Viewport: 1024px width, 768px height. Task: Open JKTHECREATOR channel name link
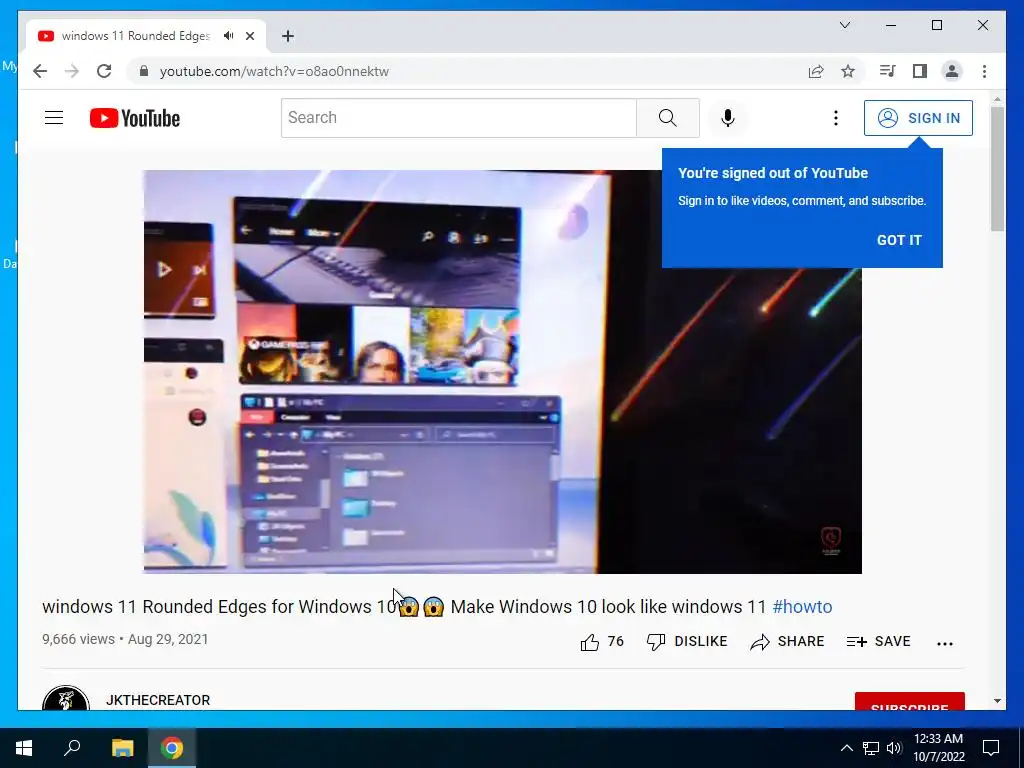[158, 700]
